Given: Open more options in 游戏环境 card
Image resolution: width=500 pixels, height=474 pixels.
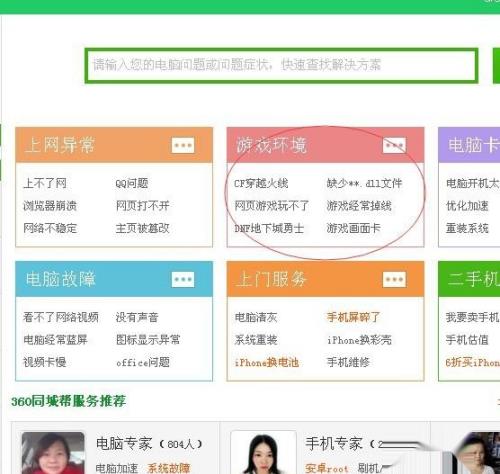Looking at the screenshot, I should tap(394, 145).
